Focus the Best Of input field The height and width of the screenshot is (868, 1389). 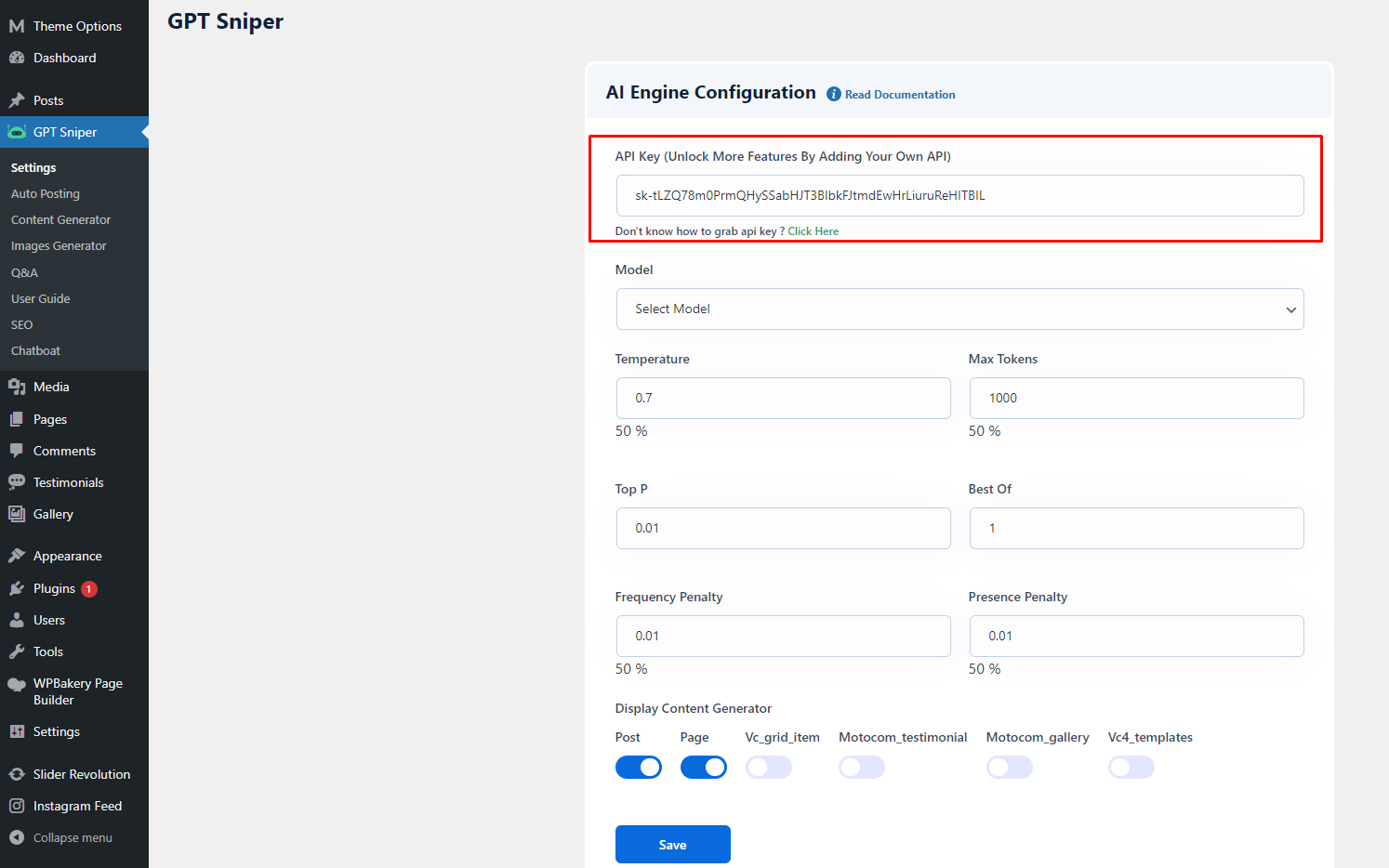(1136, 528)
